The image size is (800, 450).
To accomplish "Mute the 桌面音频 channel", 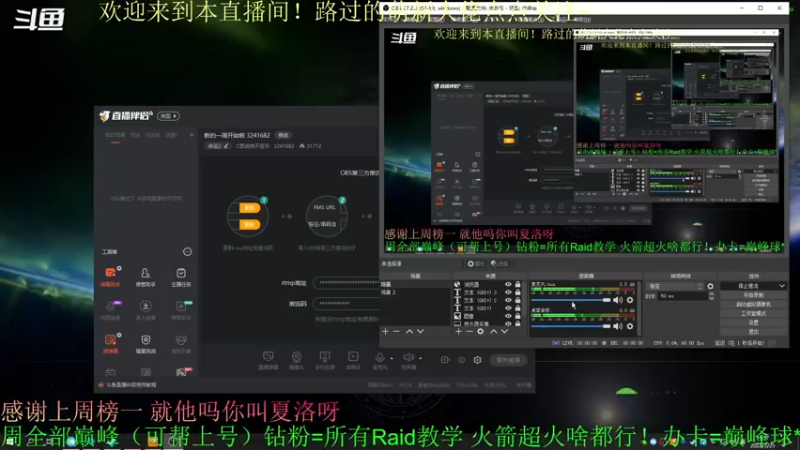I will point(618,326).
